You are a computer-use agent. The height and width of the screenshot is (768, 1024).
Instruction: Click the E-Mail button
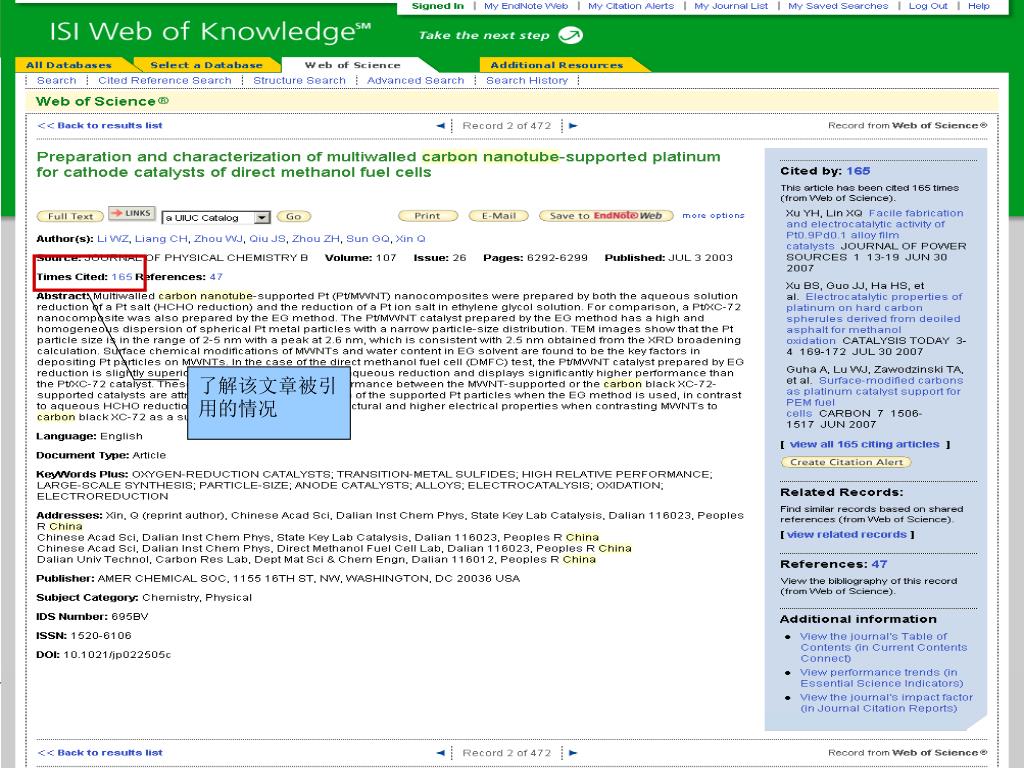499,216
